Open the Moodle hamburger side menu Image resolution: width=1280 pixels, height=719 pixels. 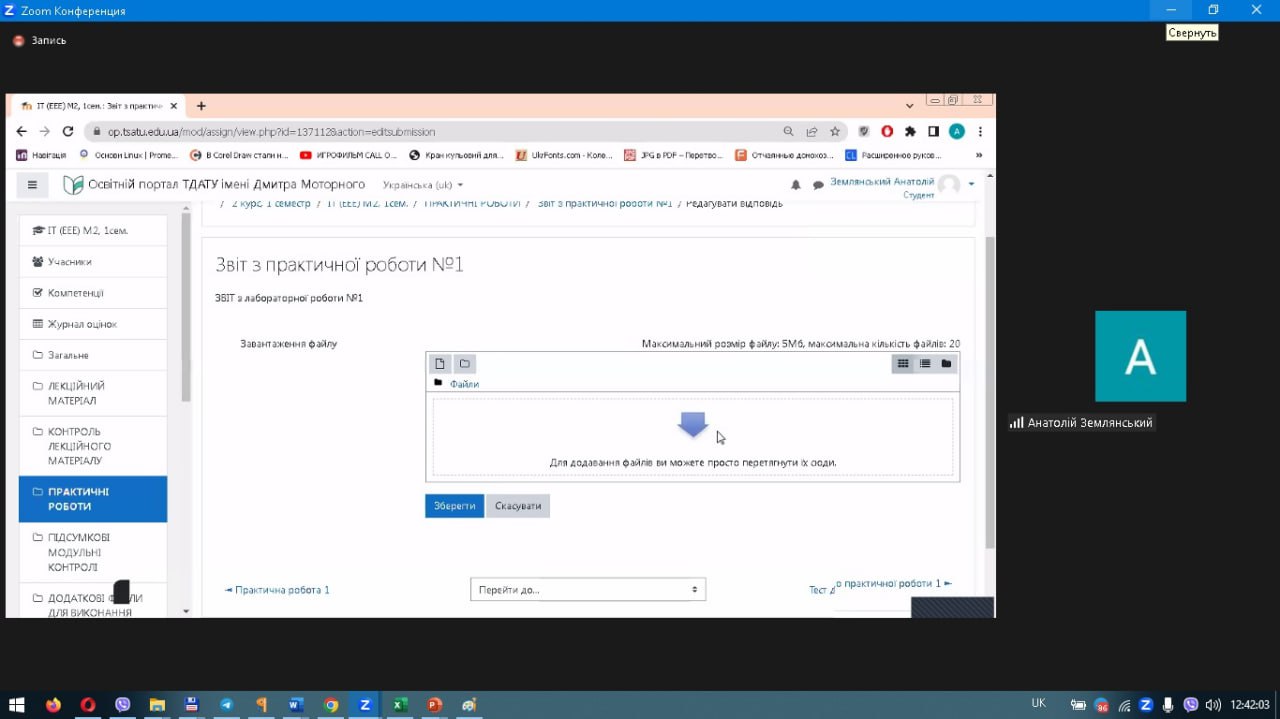pos(32,185)
